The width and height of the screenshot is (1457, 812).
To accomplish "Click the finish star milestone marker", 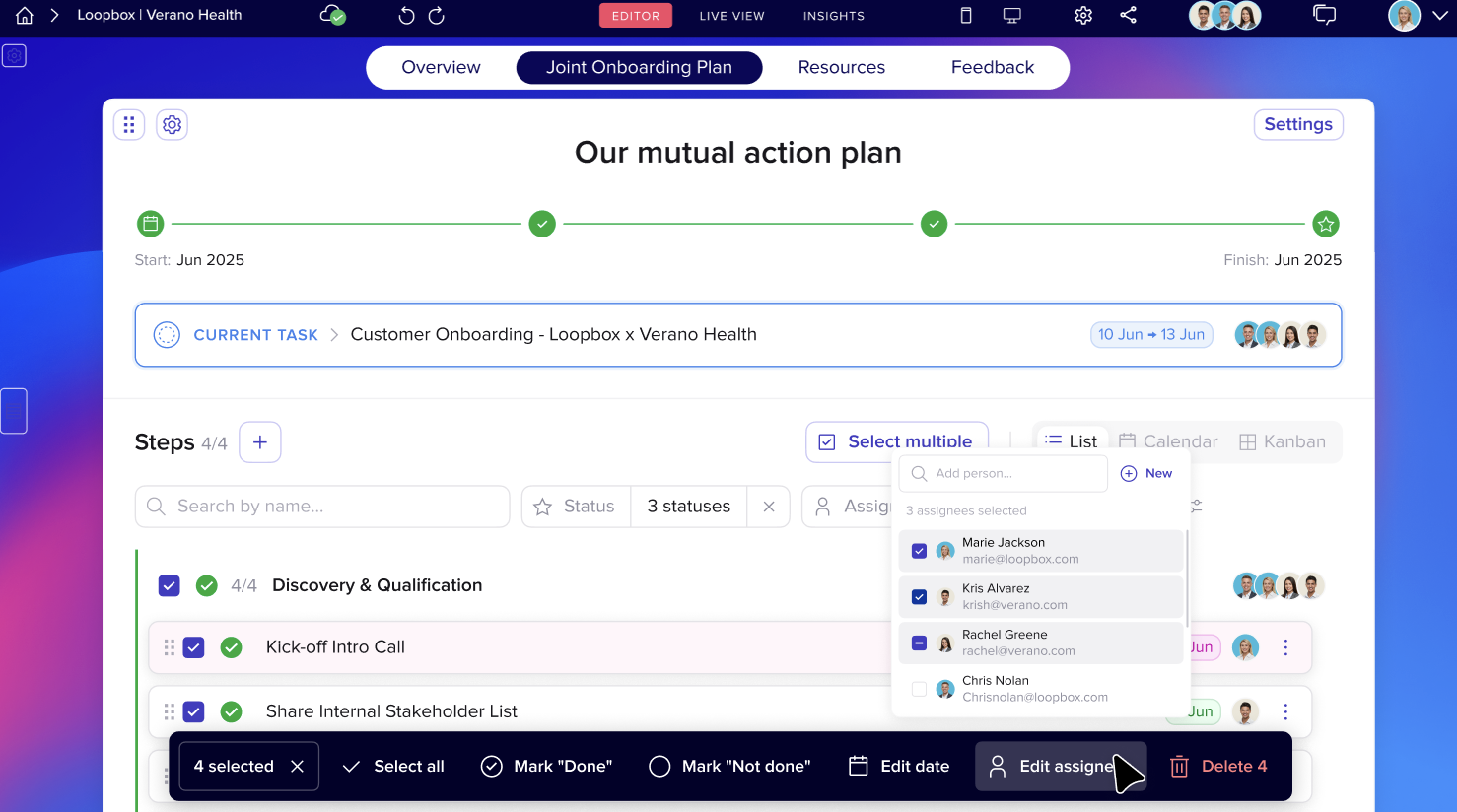I will click(1326, 224).
